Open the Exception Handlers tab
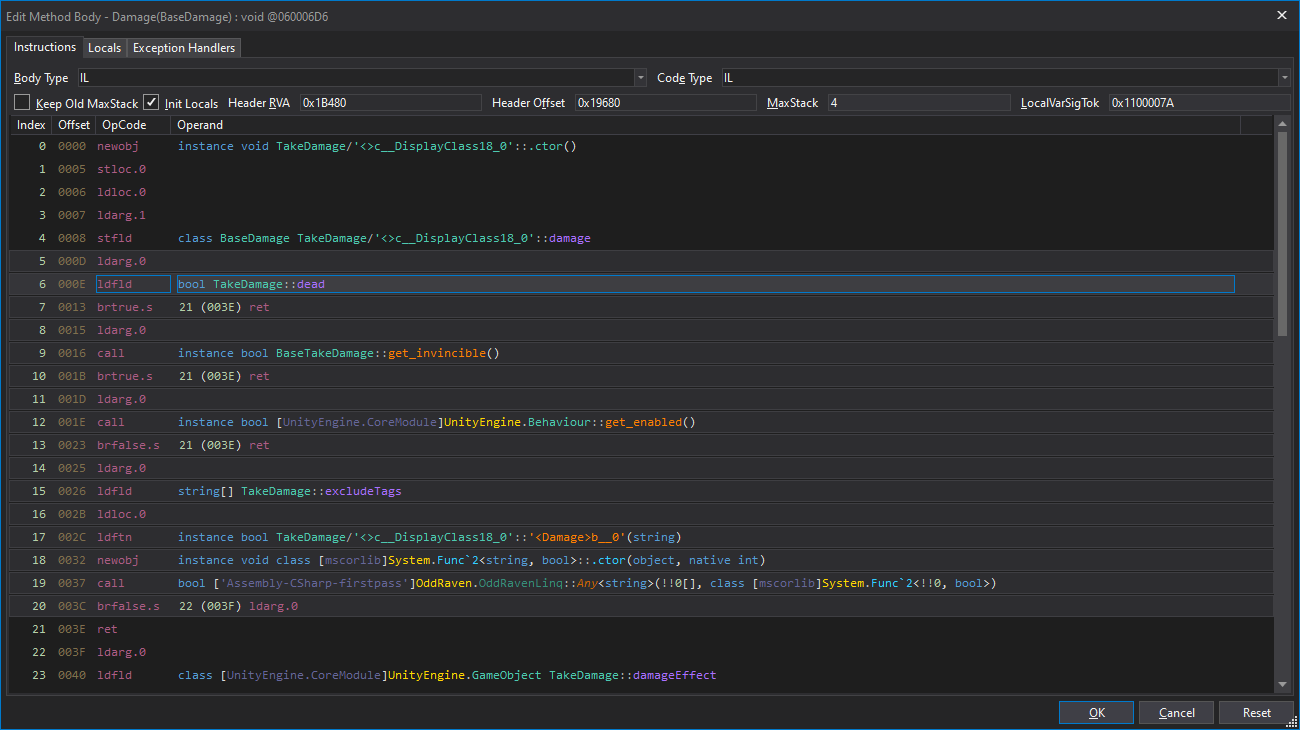 pyautogui.click(x=184, y=48)
